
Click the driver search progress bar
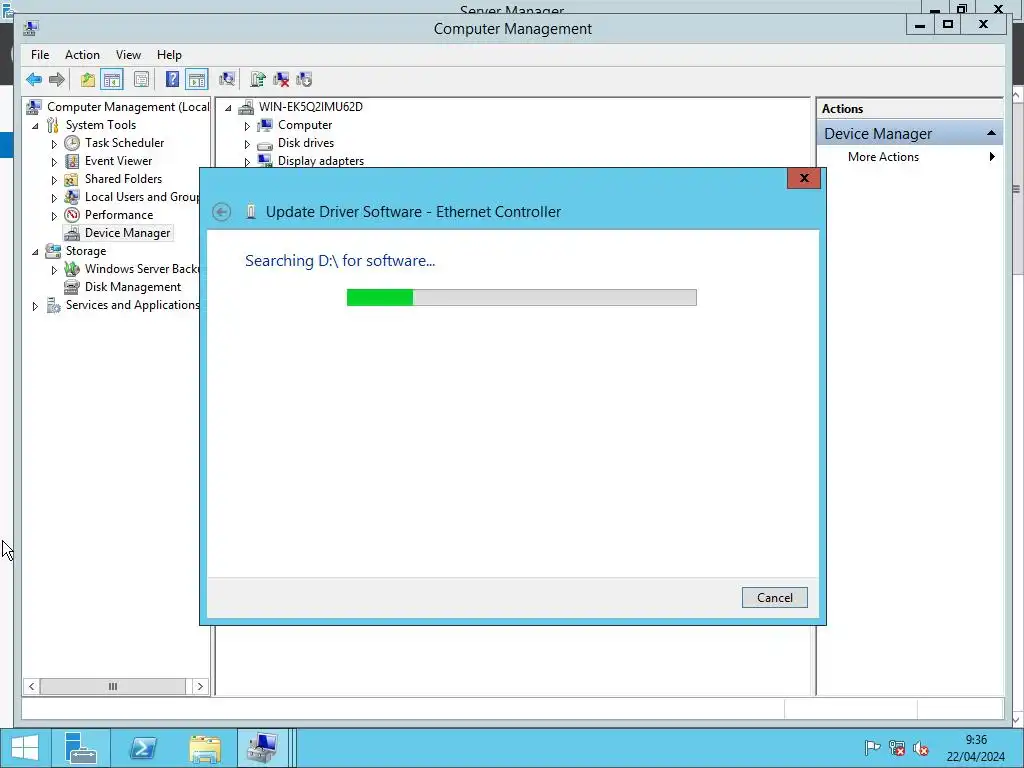[521, 297]
